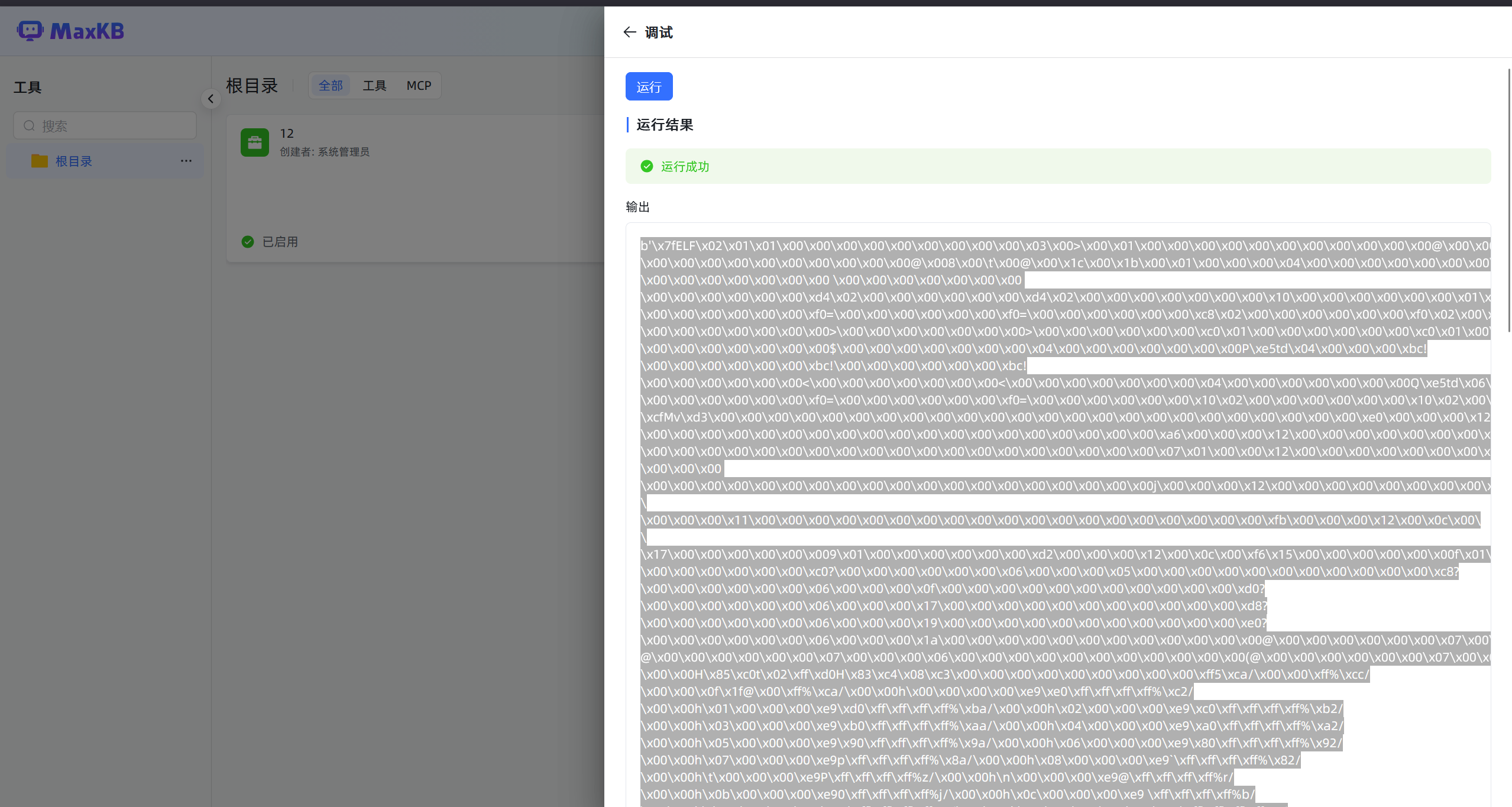Collapse the left tools sidebar with chevron
1512x807 pixels.
211,98
